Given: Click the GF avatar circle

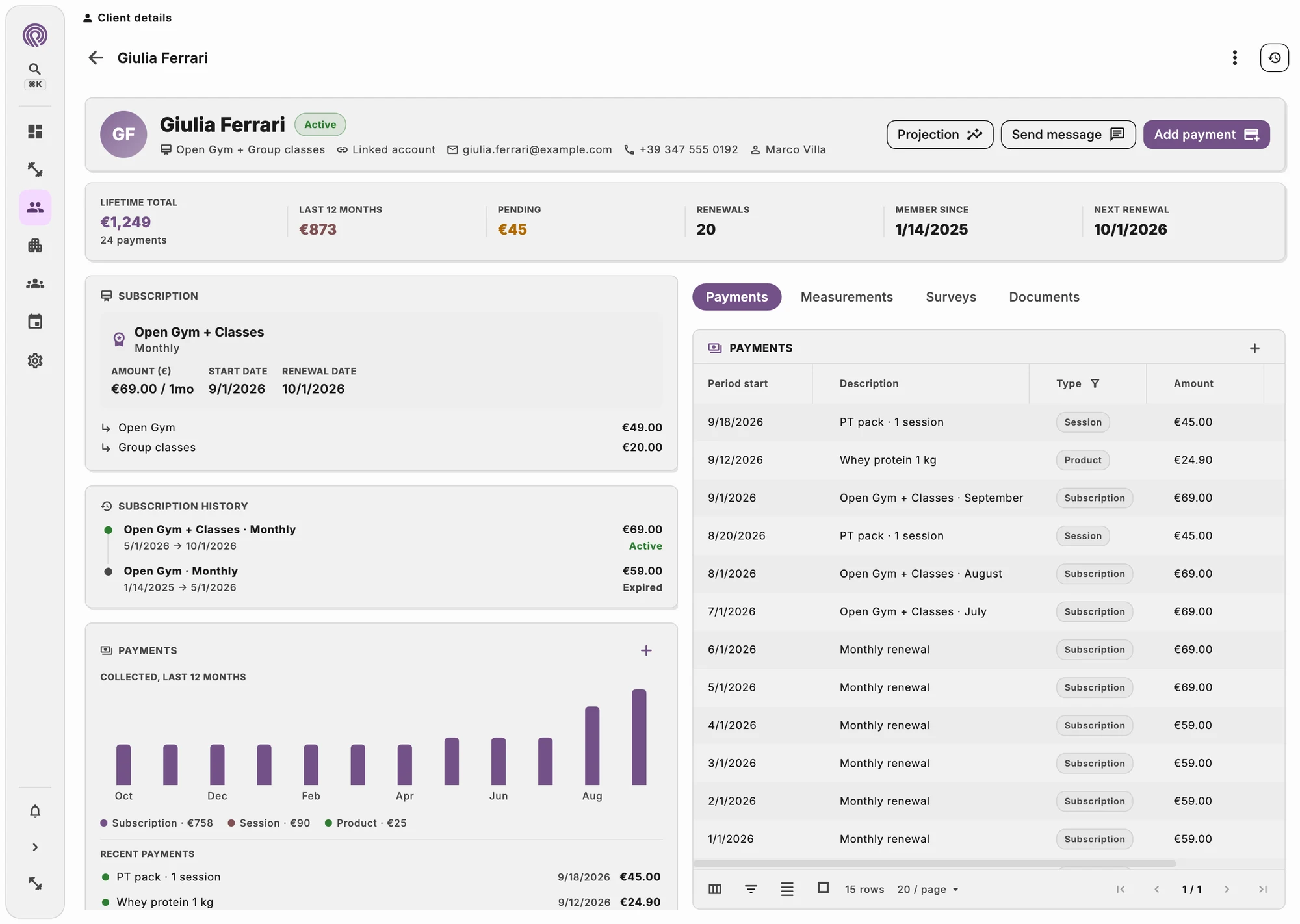Looking at the screenshot, I should pos(123,135).
